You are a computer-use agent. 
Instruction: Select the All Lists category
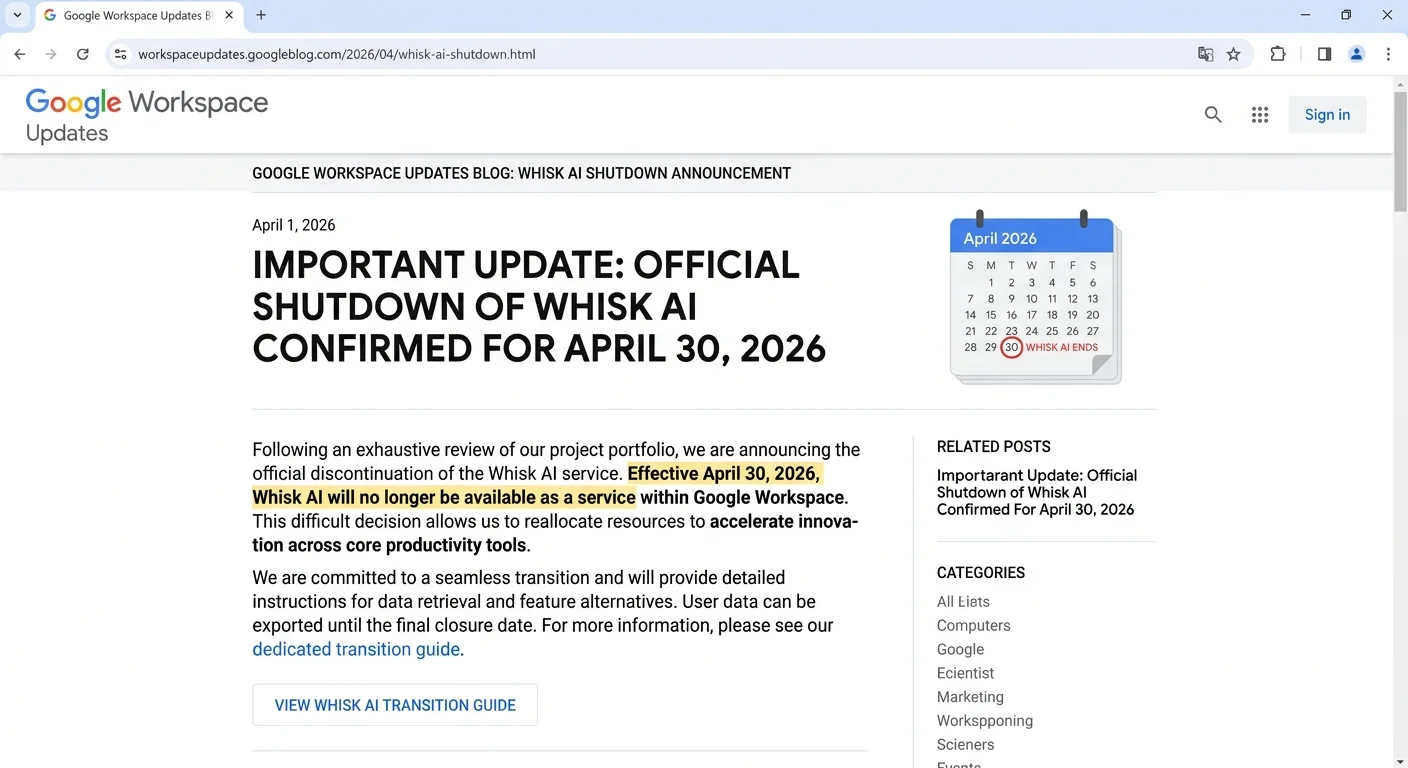(963, 602)
